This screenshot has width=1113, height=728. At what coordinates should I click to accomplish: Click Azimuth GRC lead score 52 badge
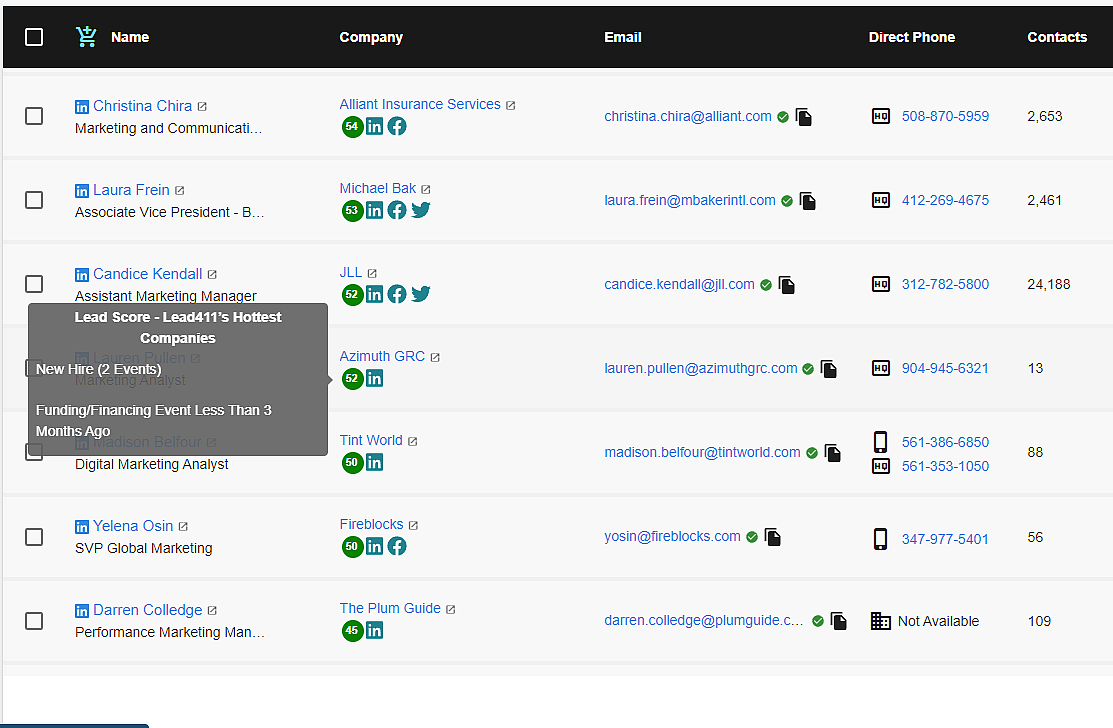(x=352, y=379)
